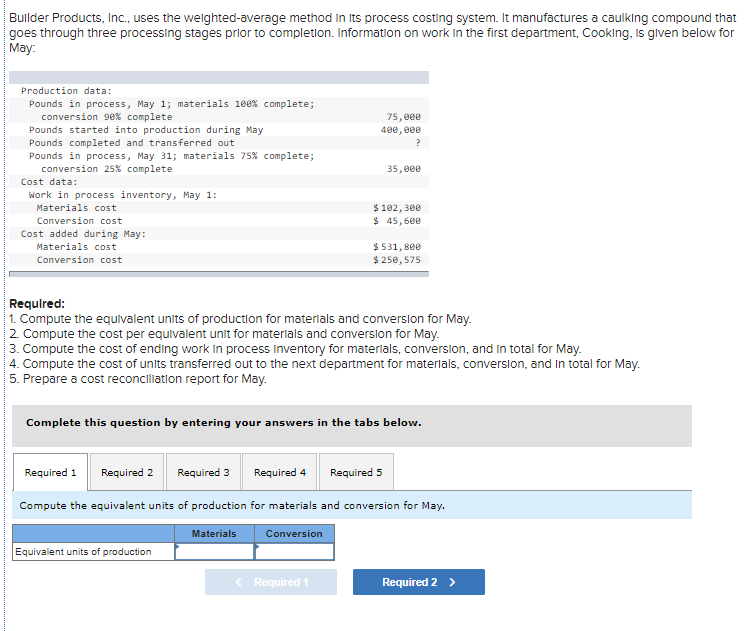
Task: Click the Complete this question instruction banner
Action: [x=352, y=426]
